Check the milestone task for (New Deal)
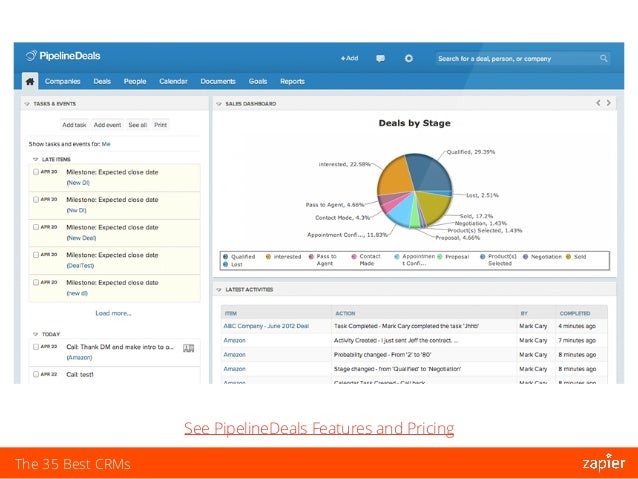The height and width of the screenshot is (479, 638). coord(36,227)
